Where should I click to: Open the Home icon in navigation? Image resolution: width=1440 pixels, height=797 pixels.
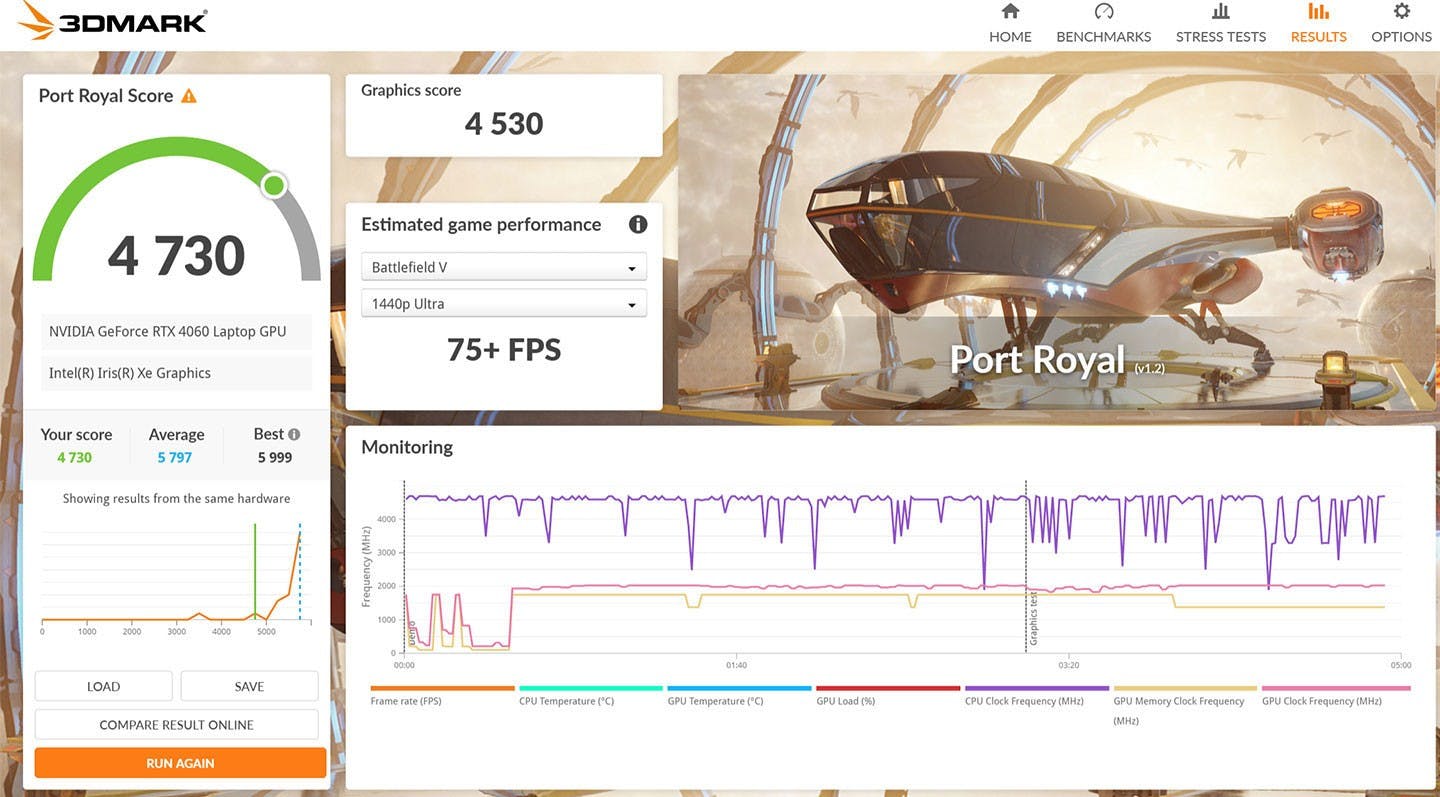coord(1010,12)
